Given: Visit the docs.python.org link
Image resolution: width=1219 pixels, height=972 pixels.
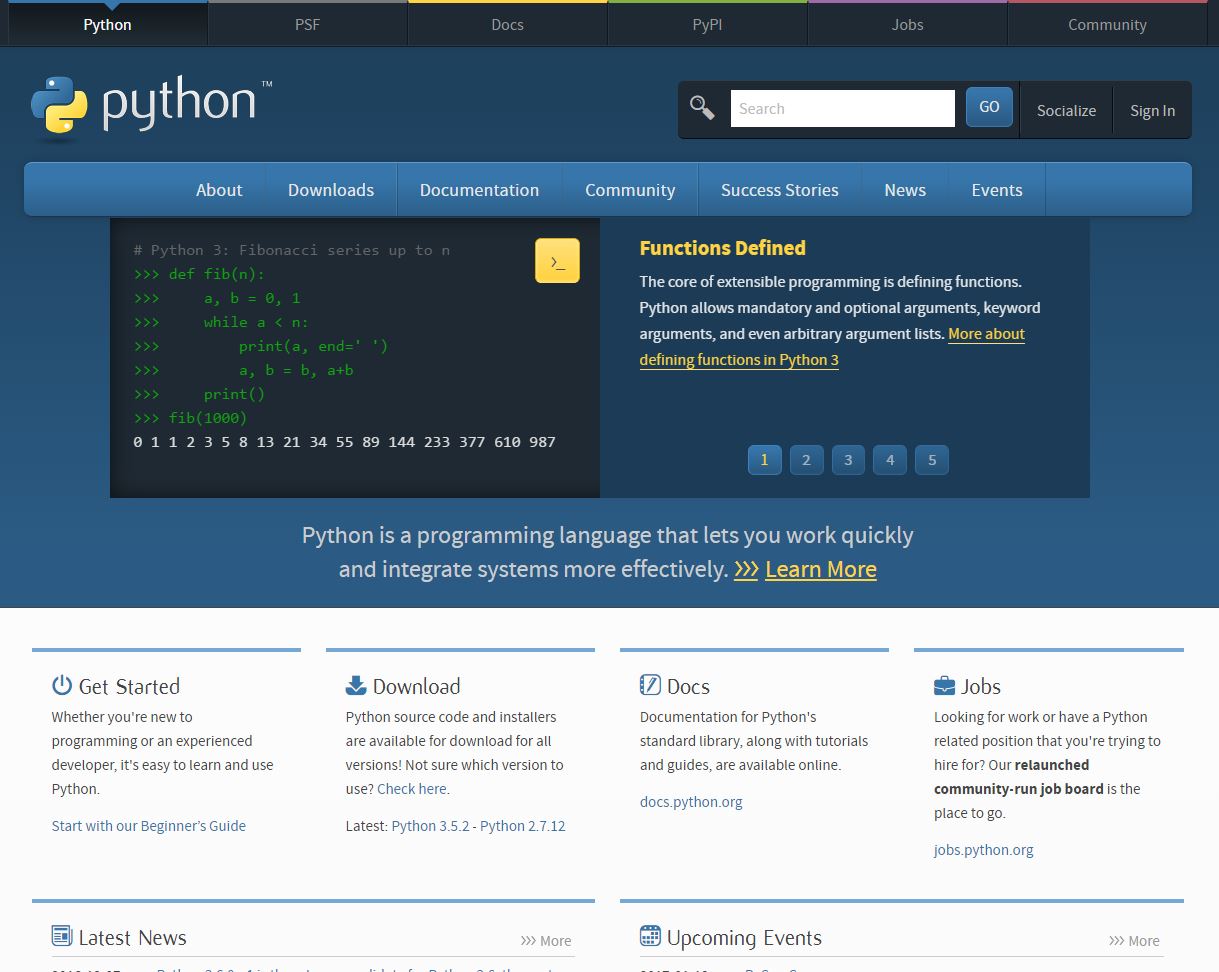Looking at the screenshot, I should tap(691, 802).
